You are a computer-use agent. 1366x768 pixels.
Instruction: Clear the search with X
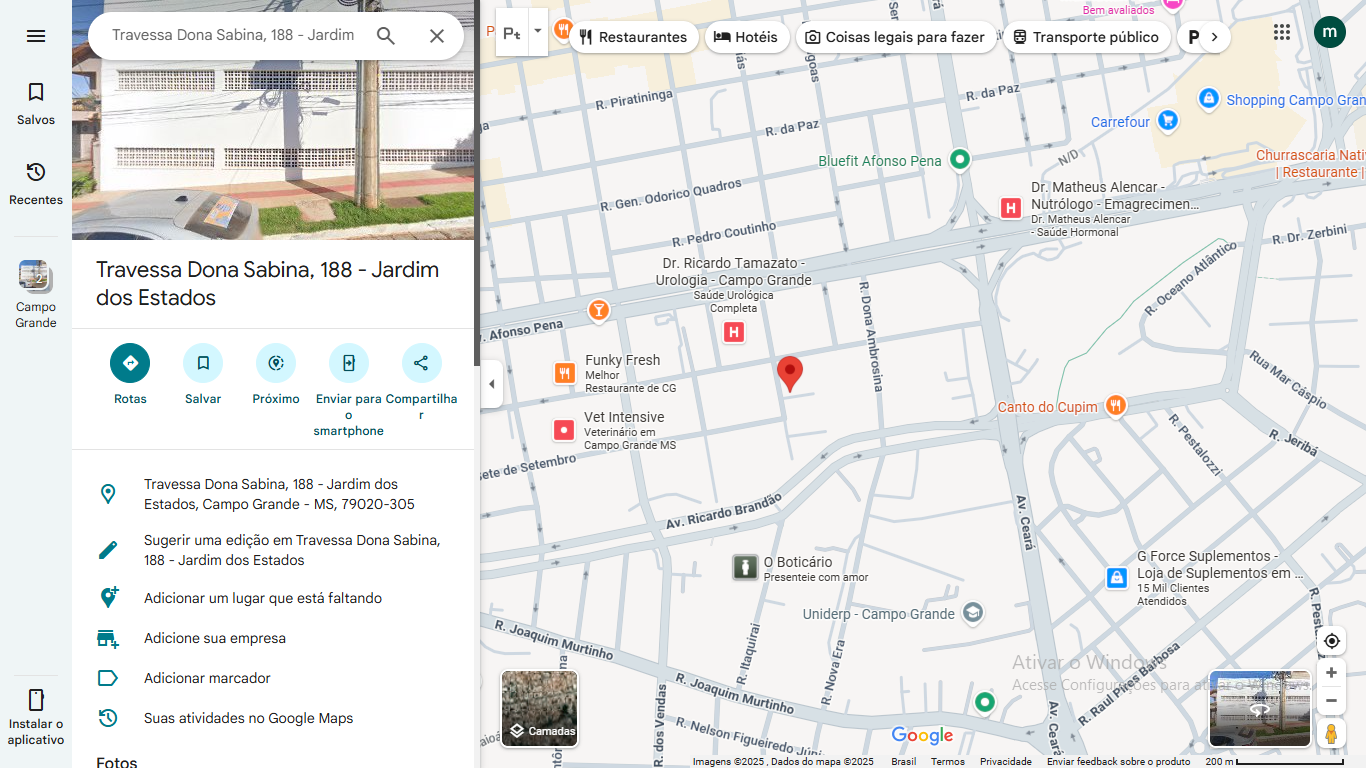(437, 36)
